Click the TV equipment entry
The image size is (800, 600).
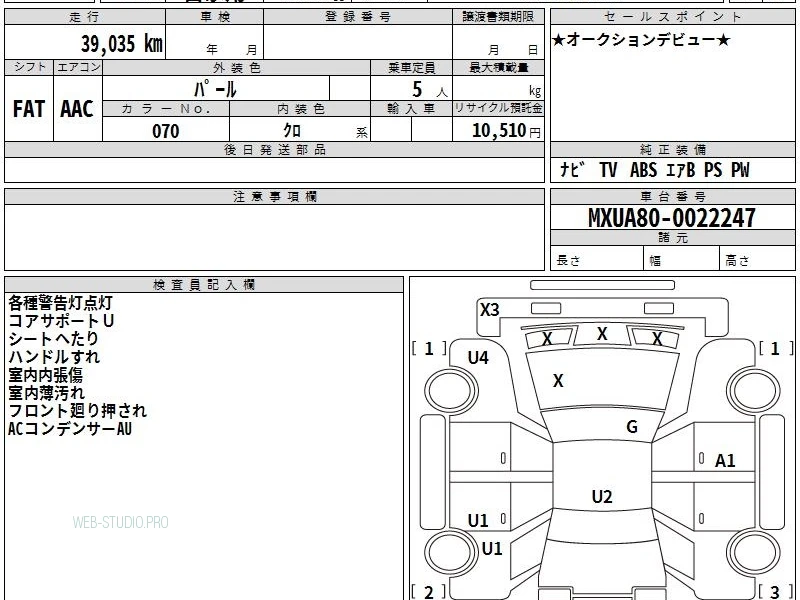[608, 169]
